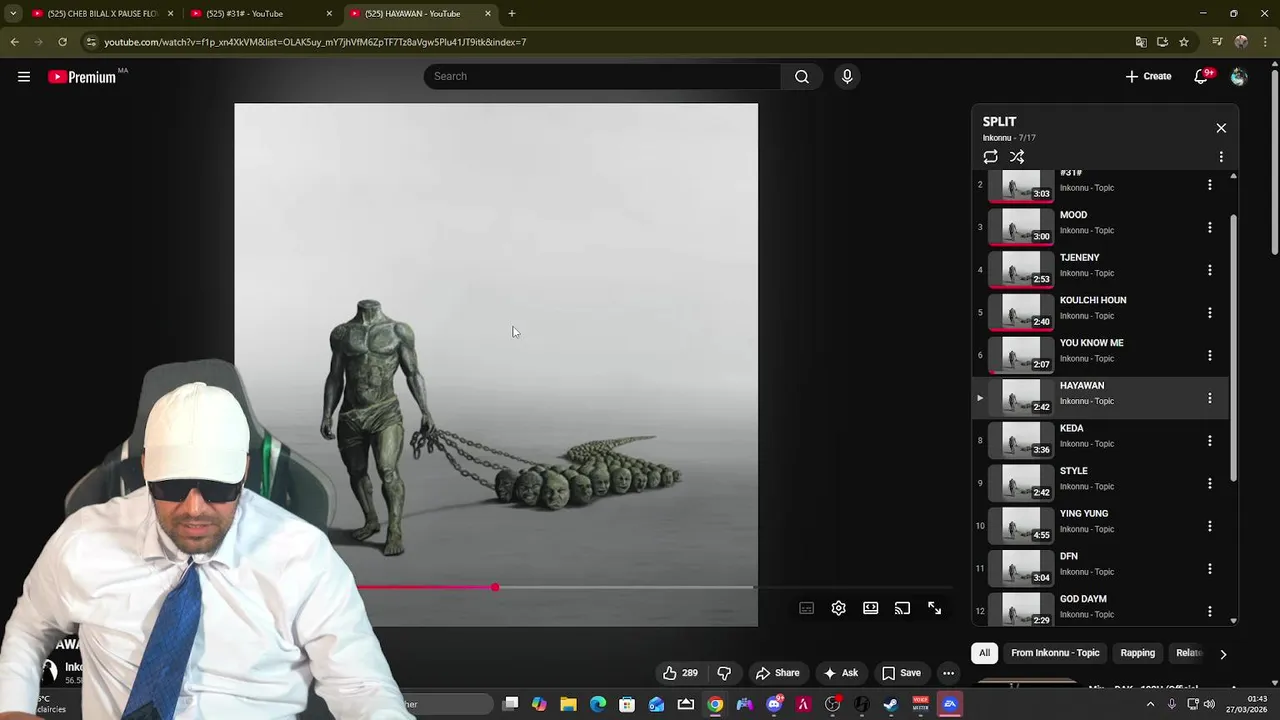Toggle shuffle playlist
Viewport: 1280px width, 720px height.
1017,157
